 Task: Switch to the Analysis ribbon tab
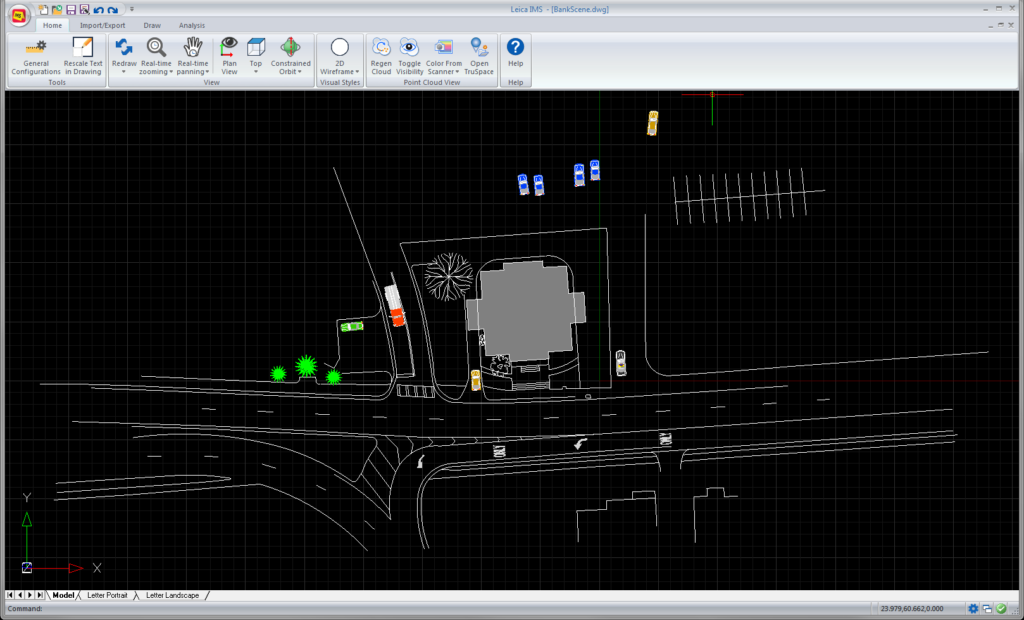click(192, 25)
